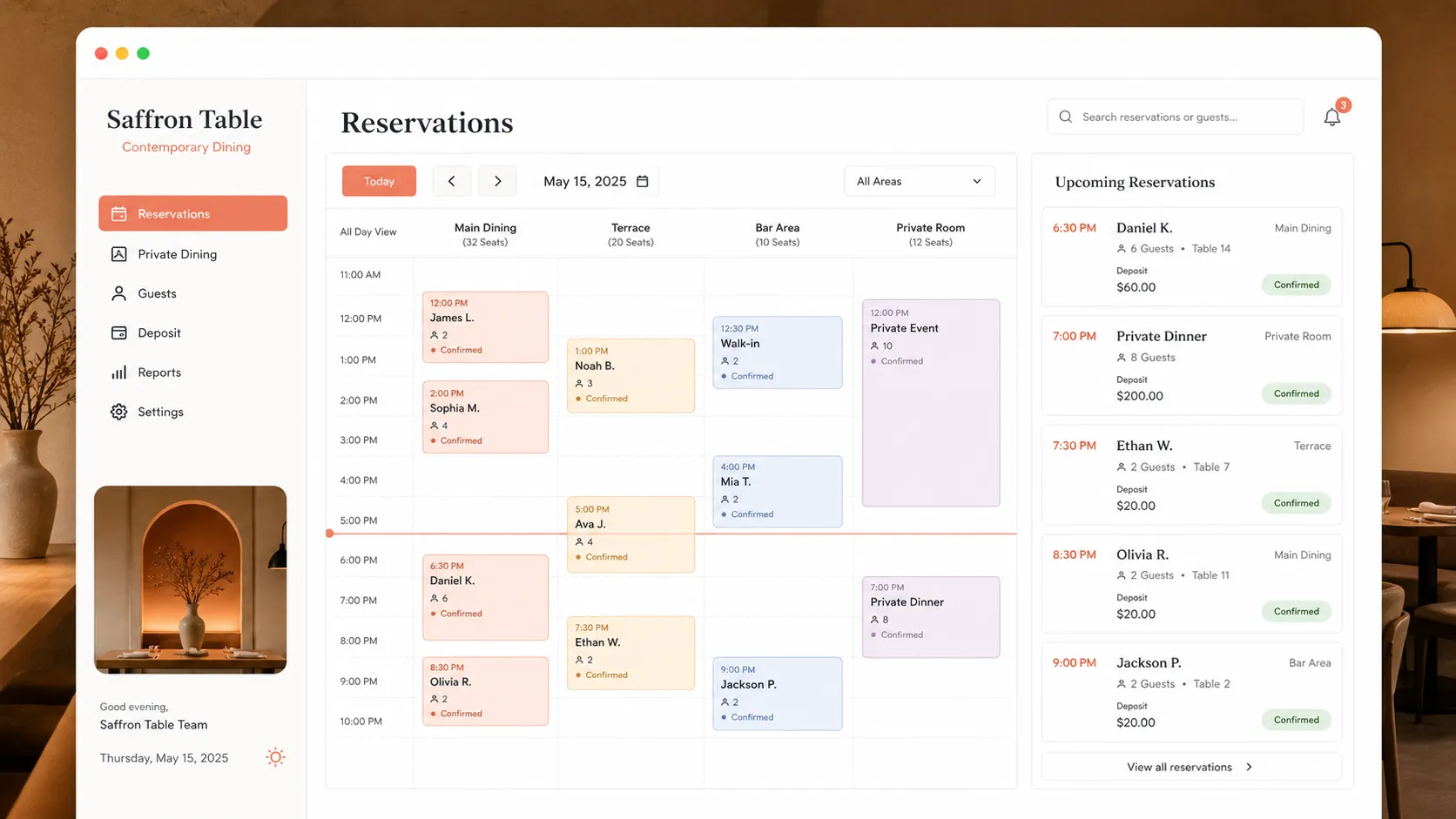Screen dimensions: 1456x819
Task: Select the current time line marker
Action: (x=330, y=534)
